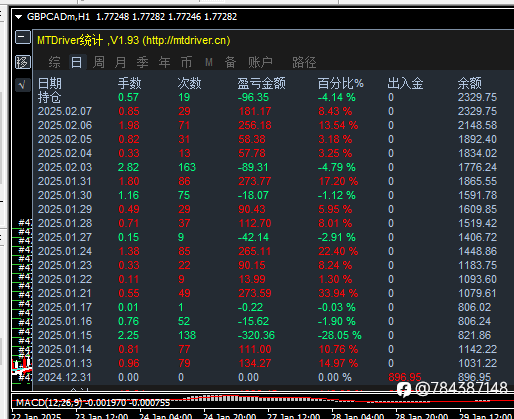The height and width of the screenshot is (419, 514).
Task: Collapse the MTDriver statistics panel with minus icon
Action: tap(23, 37)
